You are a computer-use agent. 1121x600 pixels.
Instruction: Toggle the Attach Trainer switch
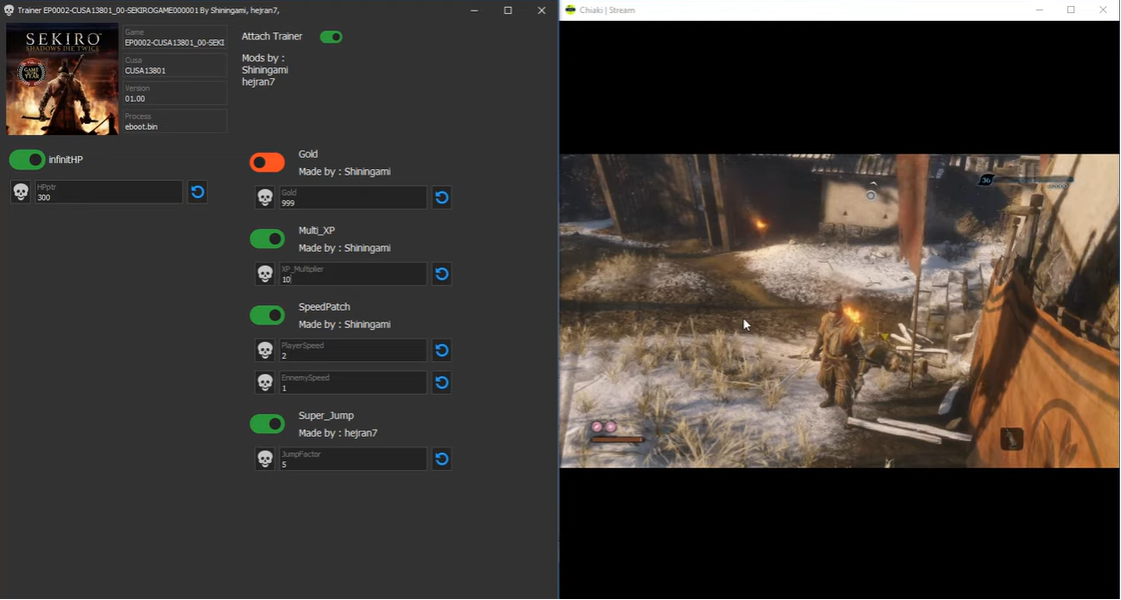point(331,37)
